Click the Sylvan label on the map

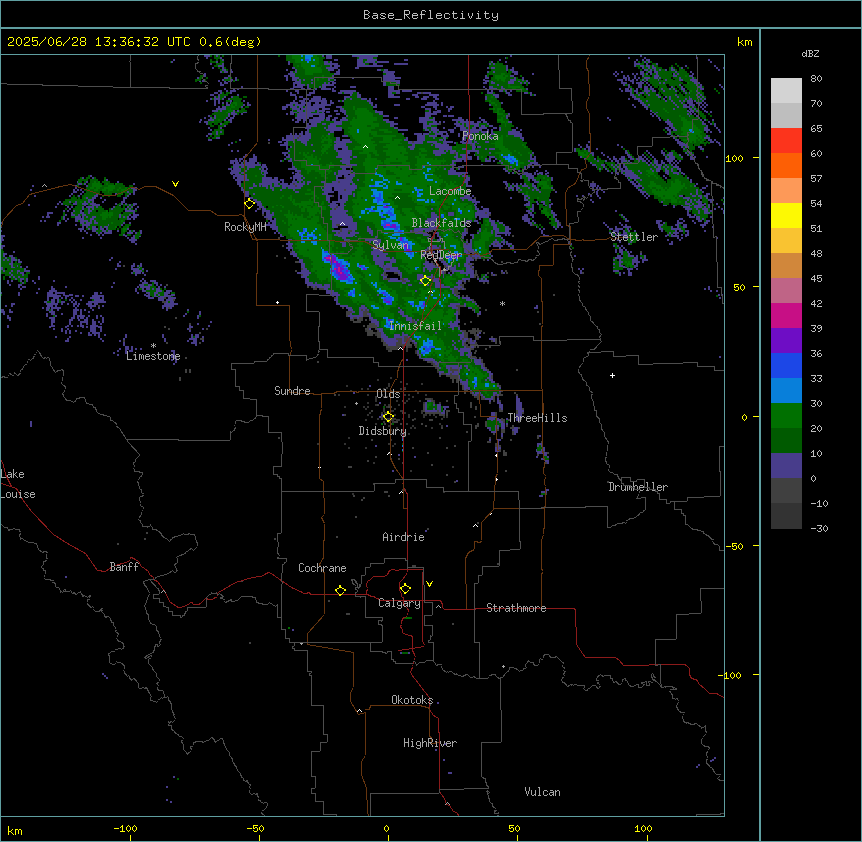pos(391,245)
